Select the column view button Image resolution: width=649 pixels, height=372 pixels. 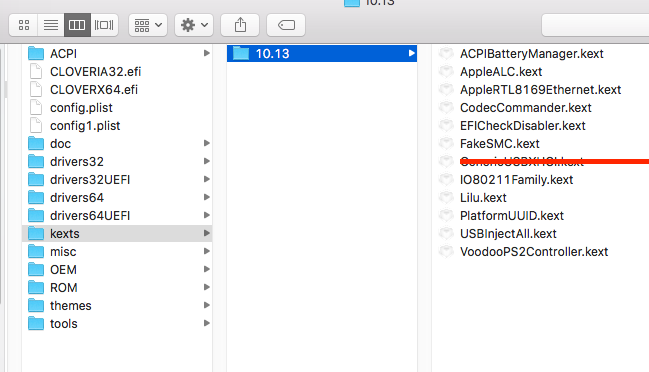77,25
